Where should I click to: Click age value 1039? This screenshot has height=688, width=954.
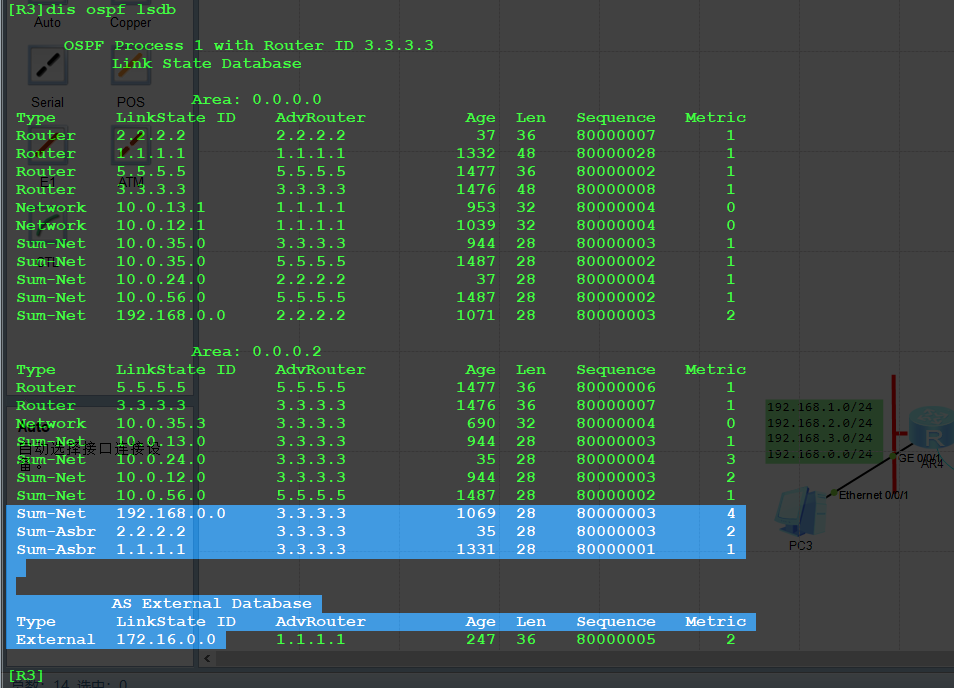pos(476,226)
